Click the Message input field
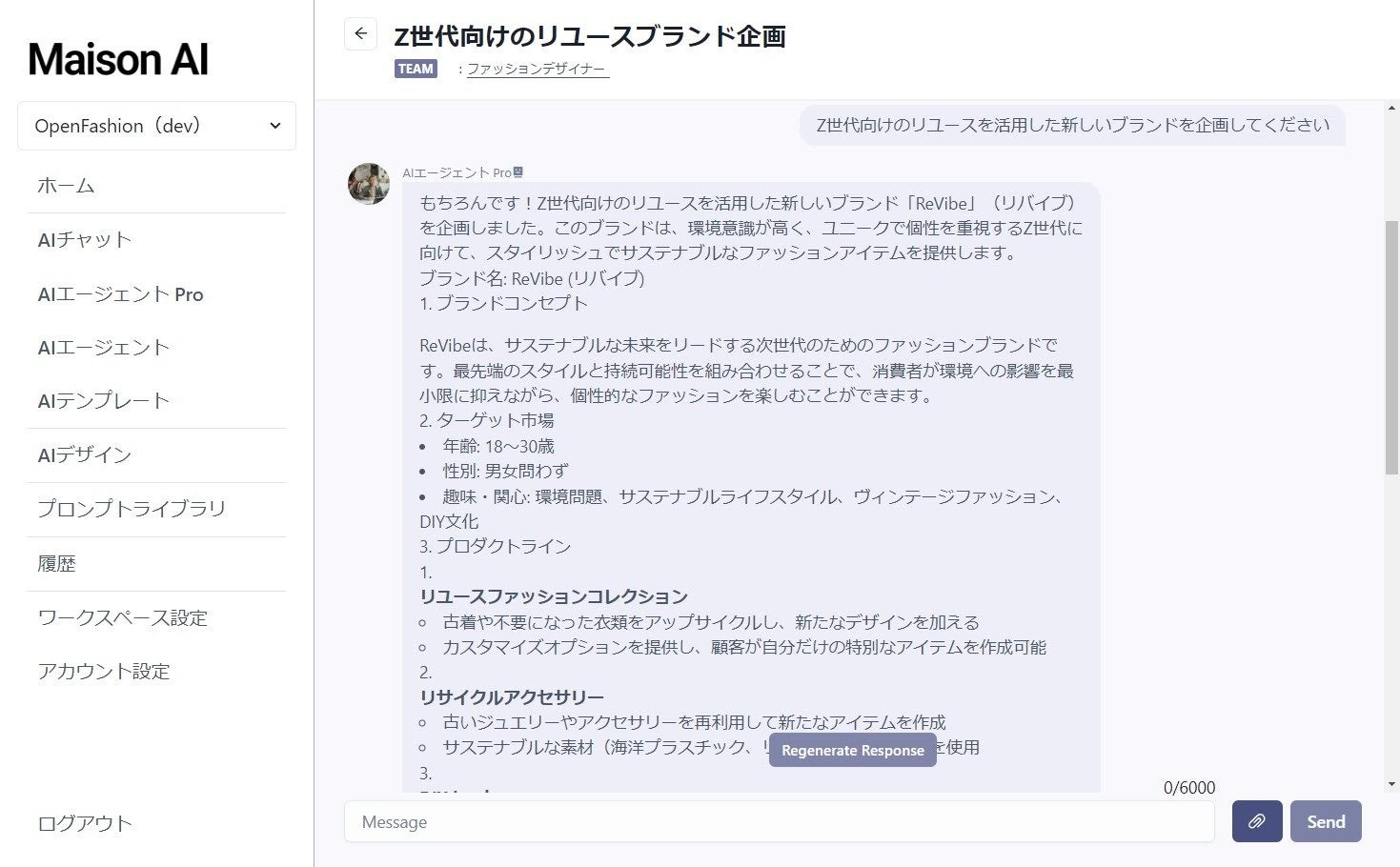 [780, 821]
